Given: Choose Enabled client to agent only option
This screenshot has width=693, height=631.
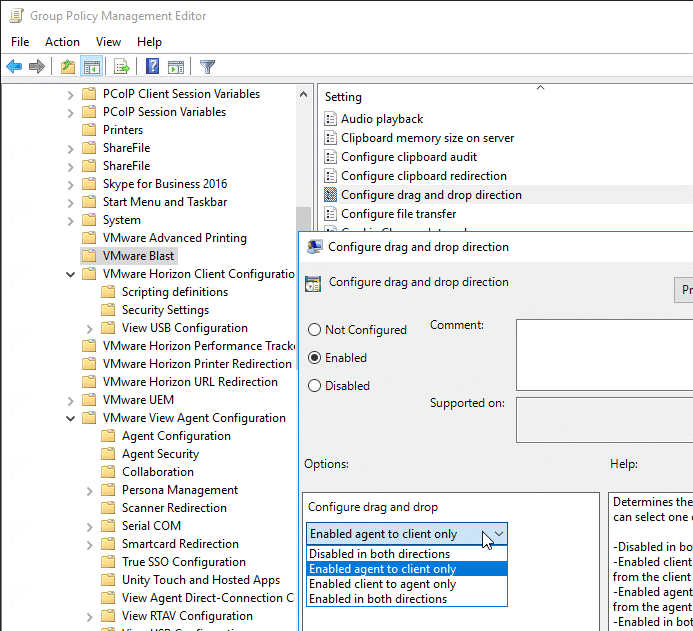Looking at the screenshot, I should coord(407,584).
